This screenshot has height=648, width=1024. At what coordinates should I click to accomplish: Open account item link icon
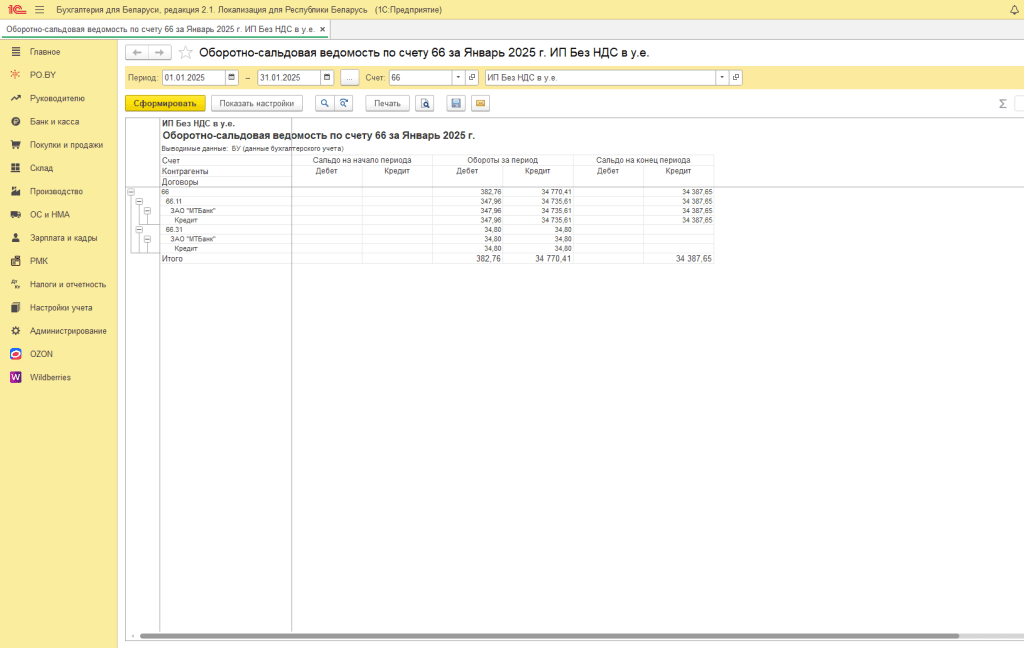(472, 77)
